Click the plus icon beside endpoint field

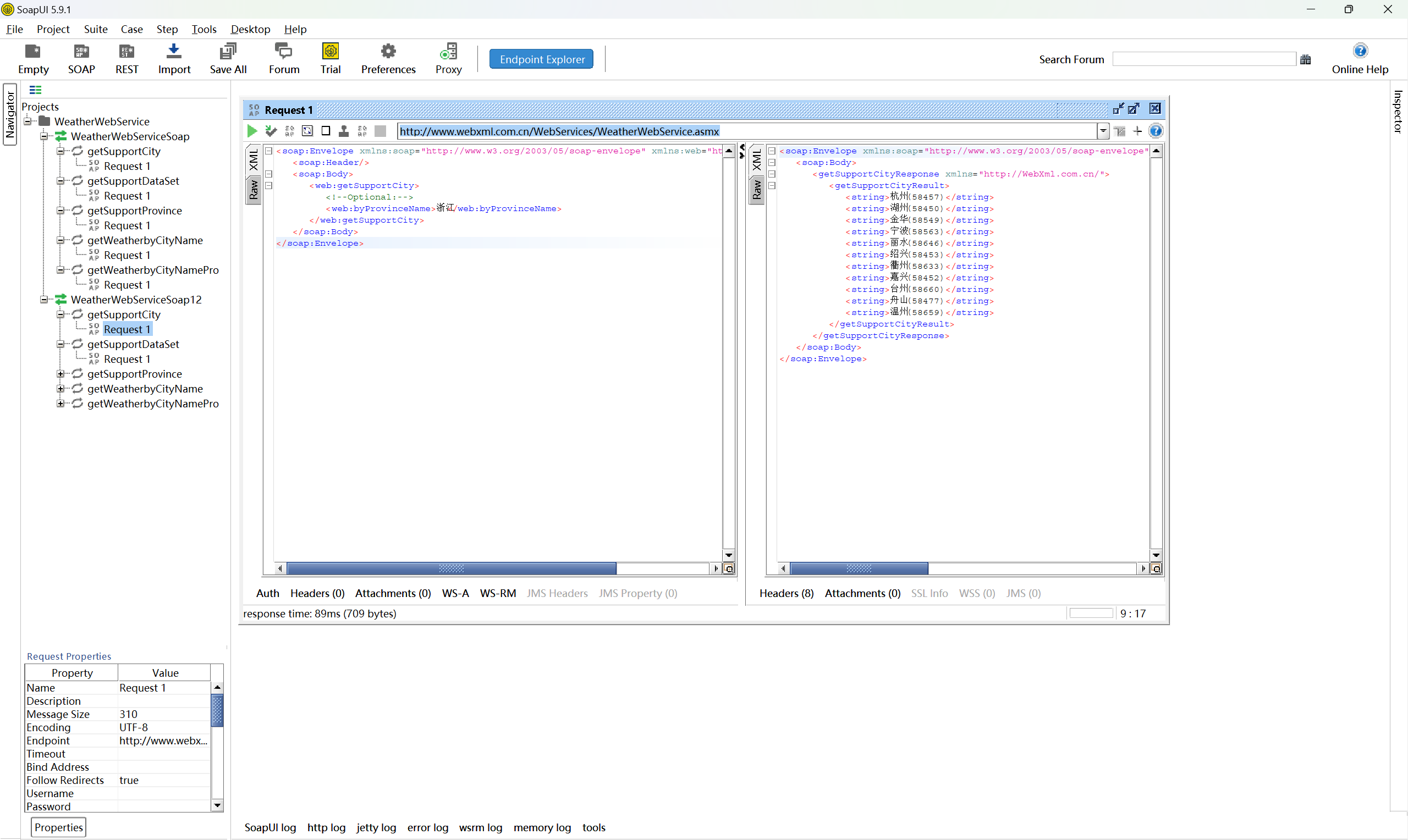point(1137,131)
